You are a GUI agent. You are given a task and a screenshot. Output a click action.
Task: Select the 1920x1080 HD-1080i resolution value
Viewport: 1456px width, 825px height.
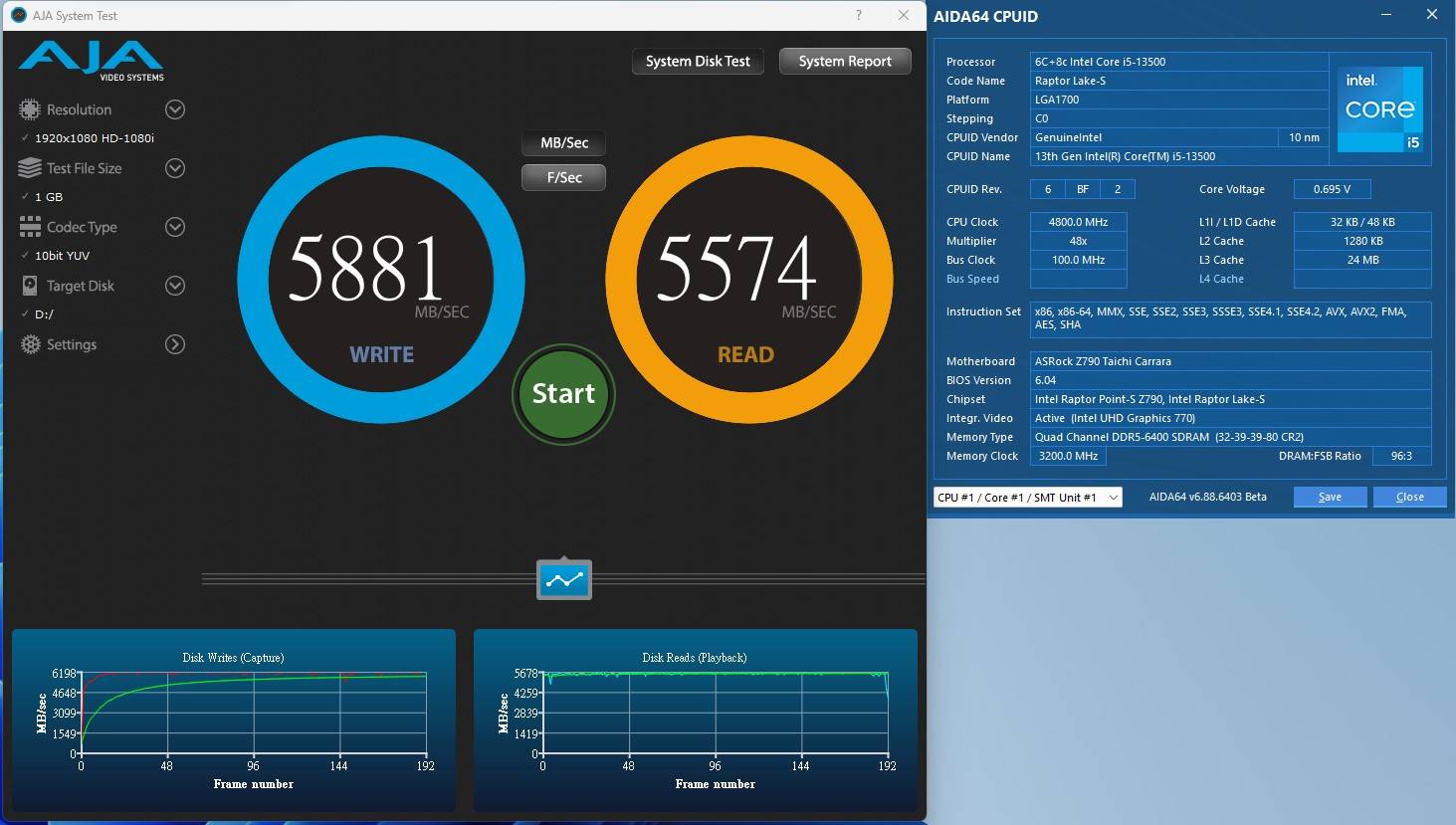coord(95,138)
